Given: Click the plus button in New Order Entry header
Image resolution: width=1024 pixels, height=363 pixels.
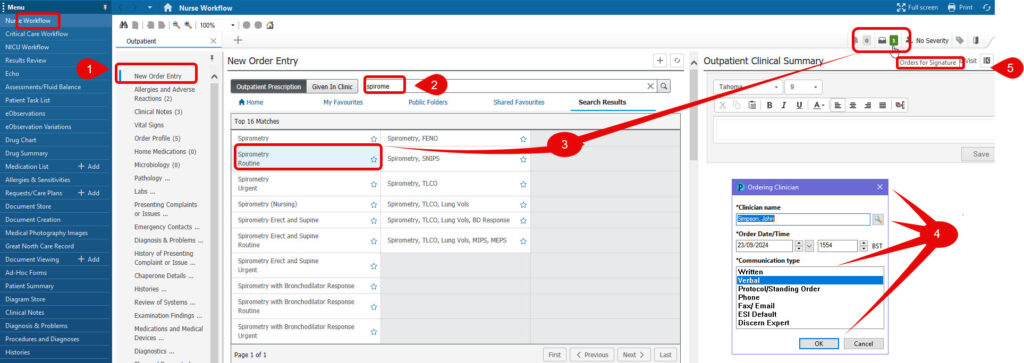Looking at the screenshot, I should [660, 61].
